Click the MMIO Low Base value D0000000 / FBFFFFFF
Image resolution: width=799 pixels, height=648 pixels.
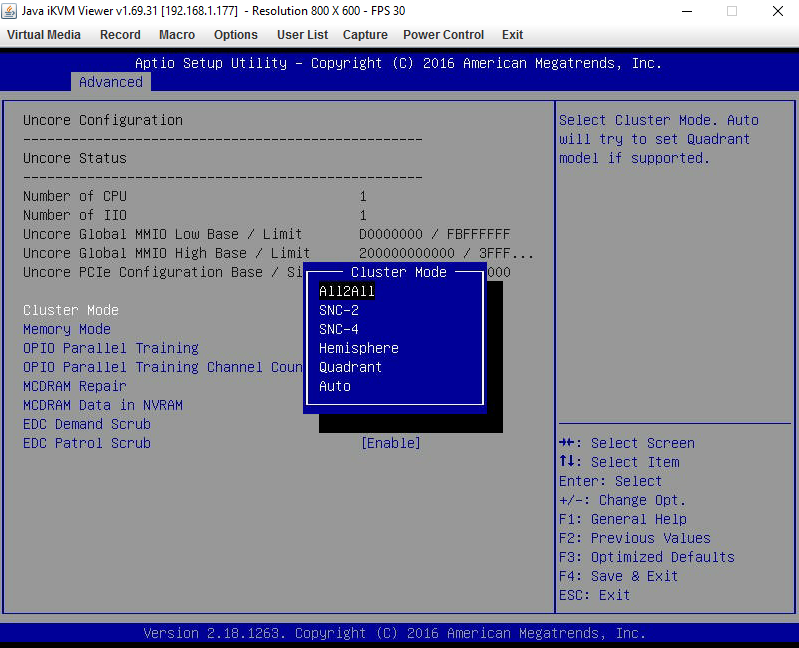coord(434,234)
